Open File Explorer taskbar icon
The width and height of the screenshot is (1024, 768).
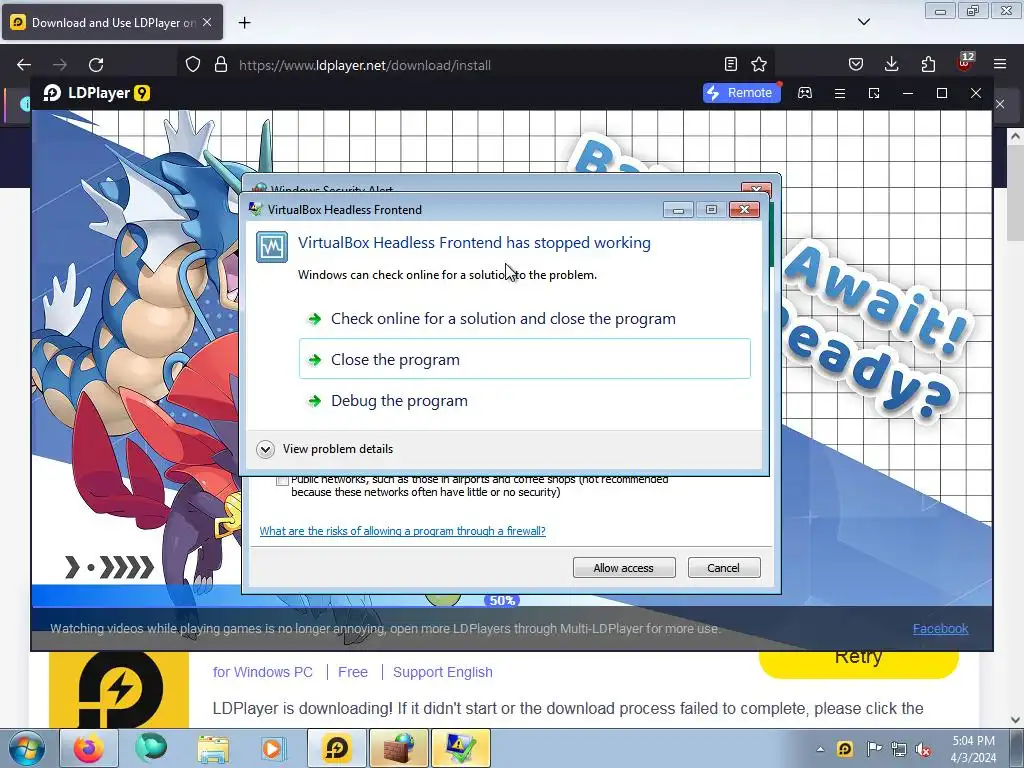213,748
